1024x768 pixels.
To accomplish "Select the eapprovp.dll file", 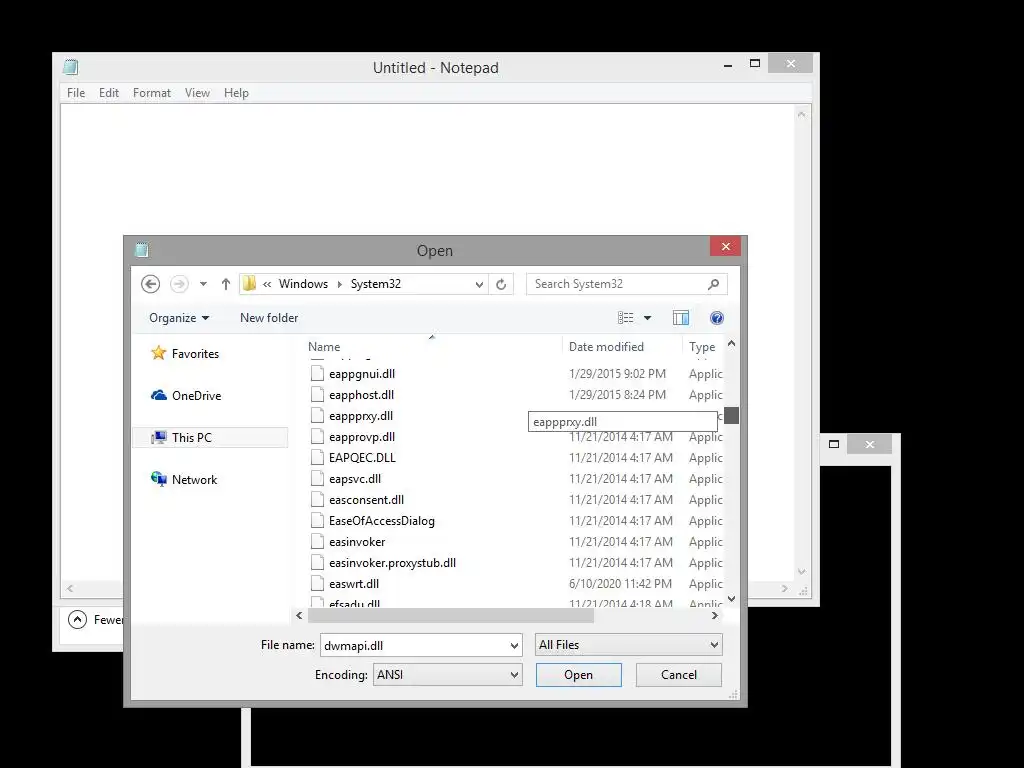I will click(x=362, y=437).
